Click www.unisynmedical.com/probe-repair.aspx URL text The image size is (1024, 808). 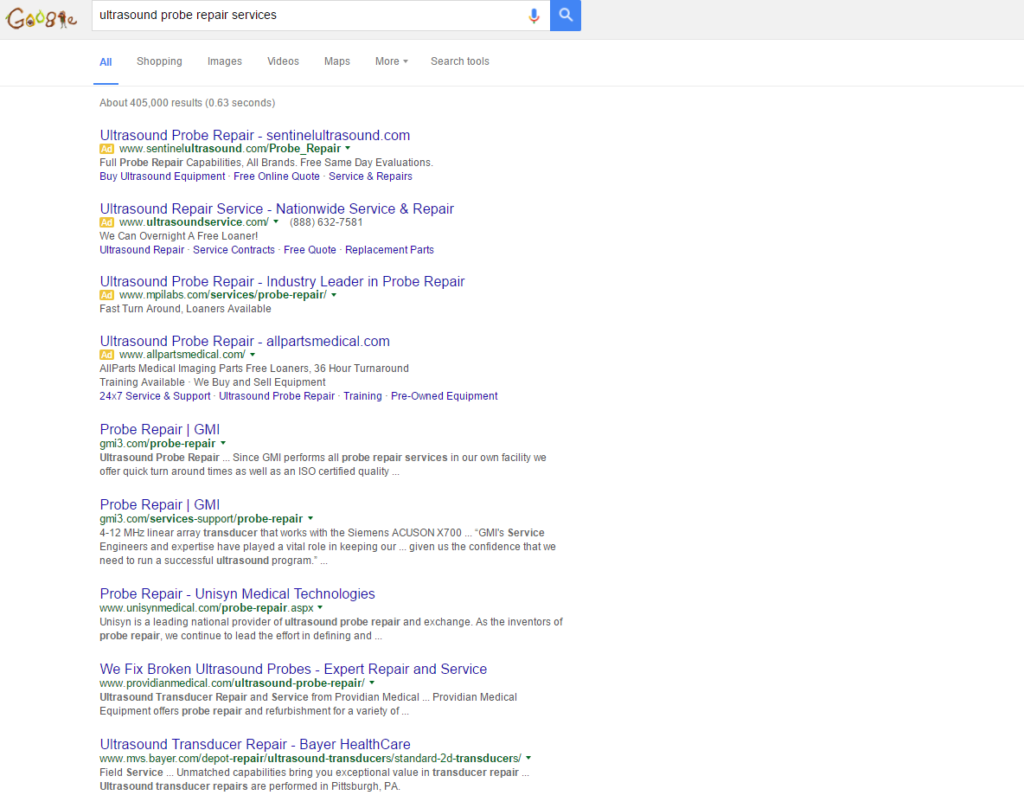tap(206, 608)
